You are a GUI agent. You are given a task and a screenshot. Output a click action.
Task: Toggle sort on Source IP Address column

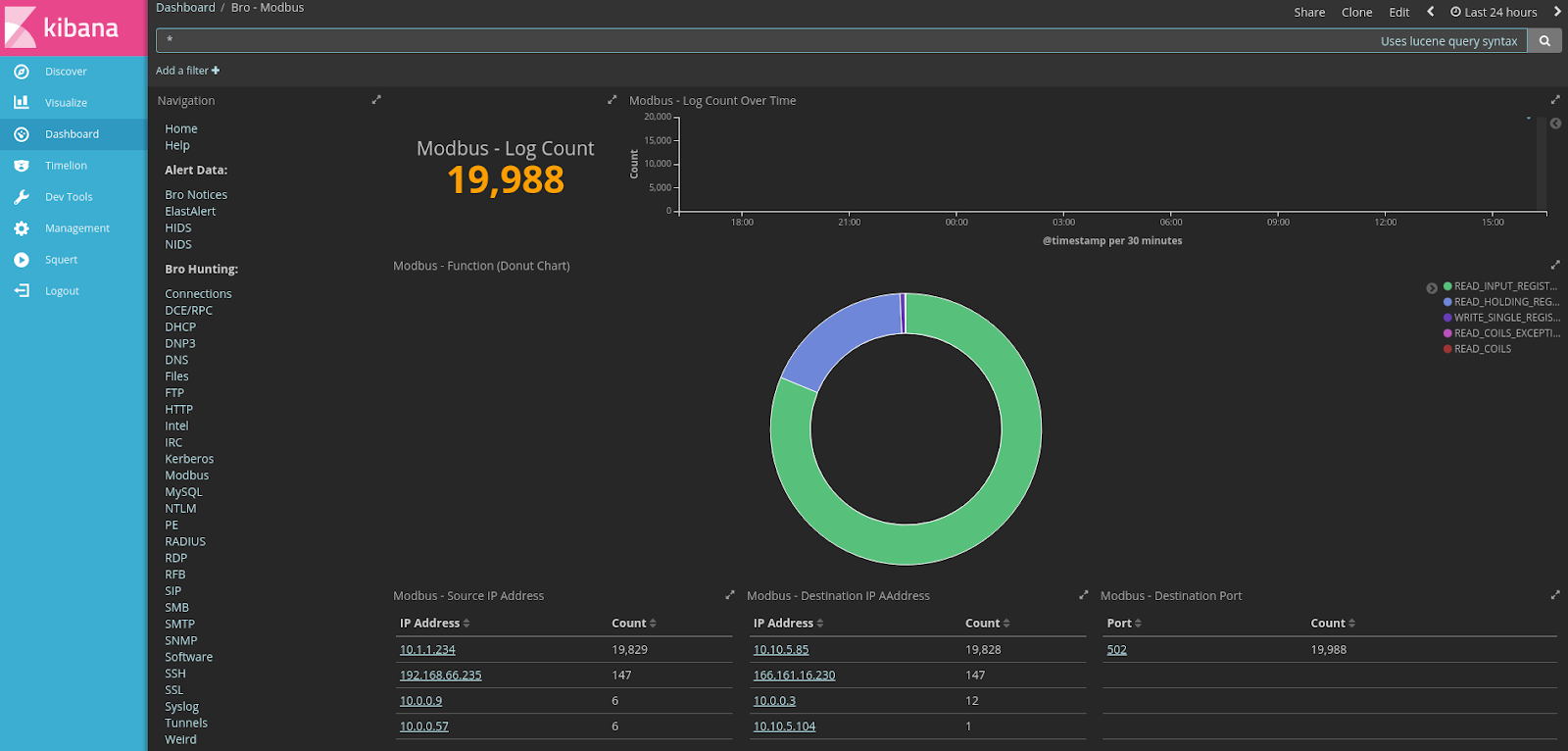pos(466,624)
